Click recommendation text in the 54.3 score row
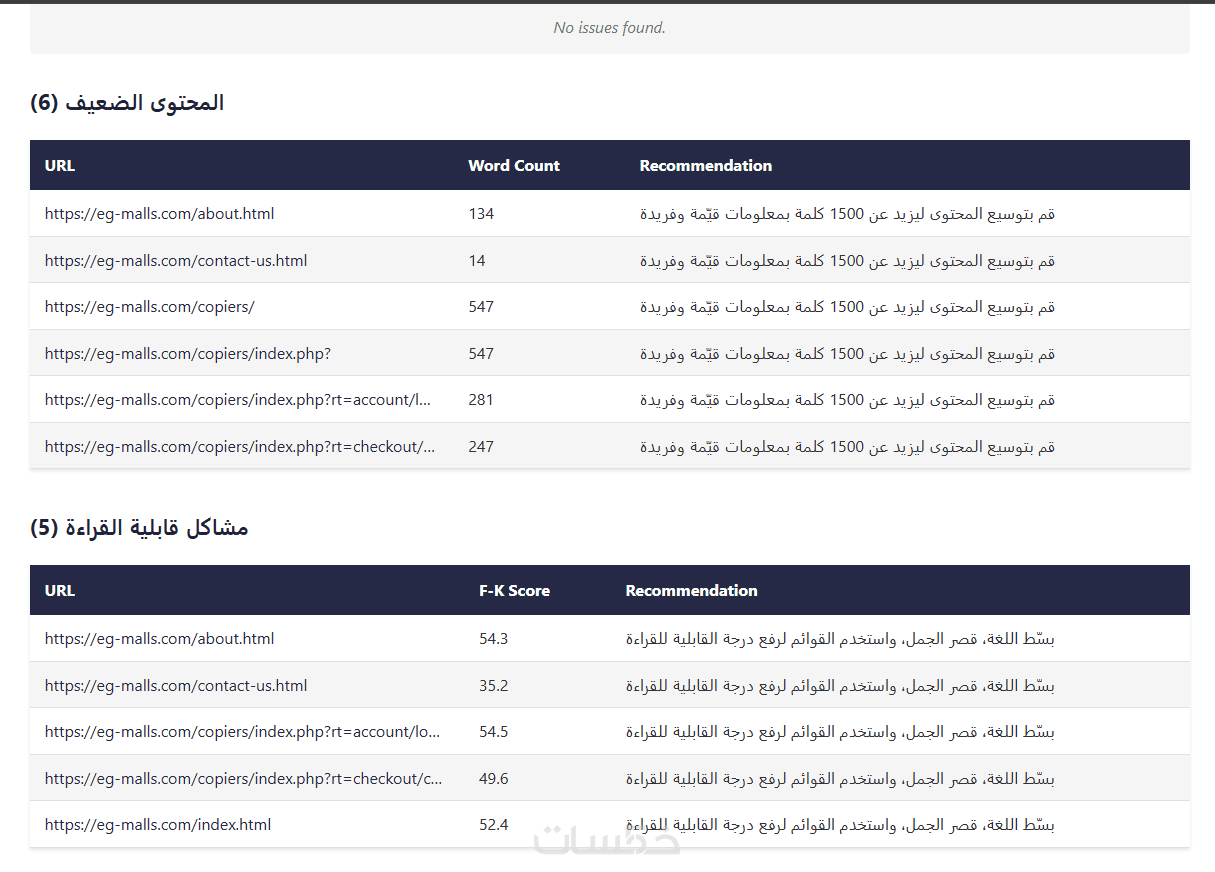This screenshot has height=872, width=1215. tap(841, 639)
